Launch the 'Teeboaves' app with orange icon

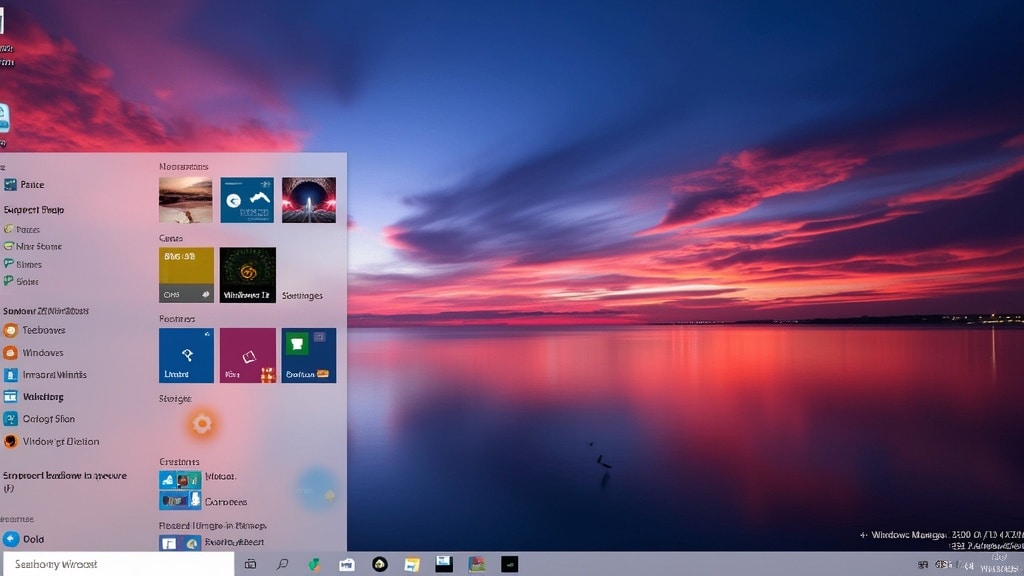[35, 330]
